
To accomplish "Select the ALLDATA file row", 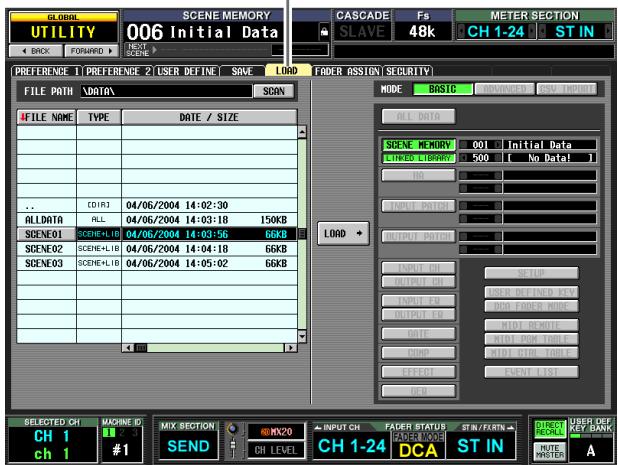I will 157,219.
